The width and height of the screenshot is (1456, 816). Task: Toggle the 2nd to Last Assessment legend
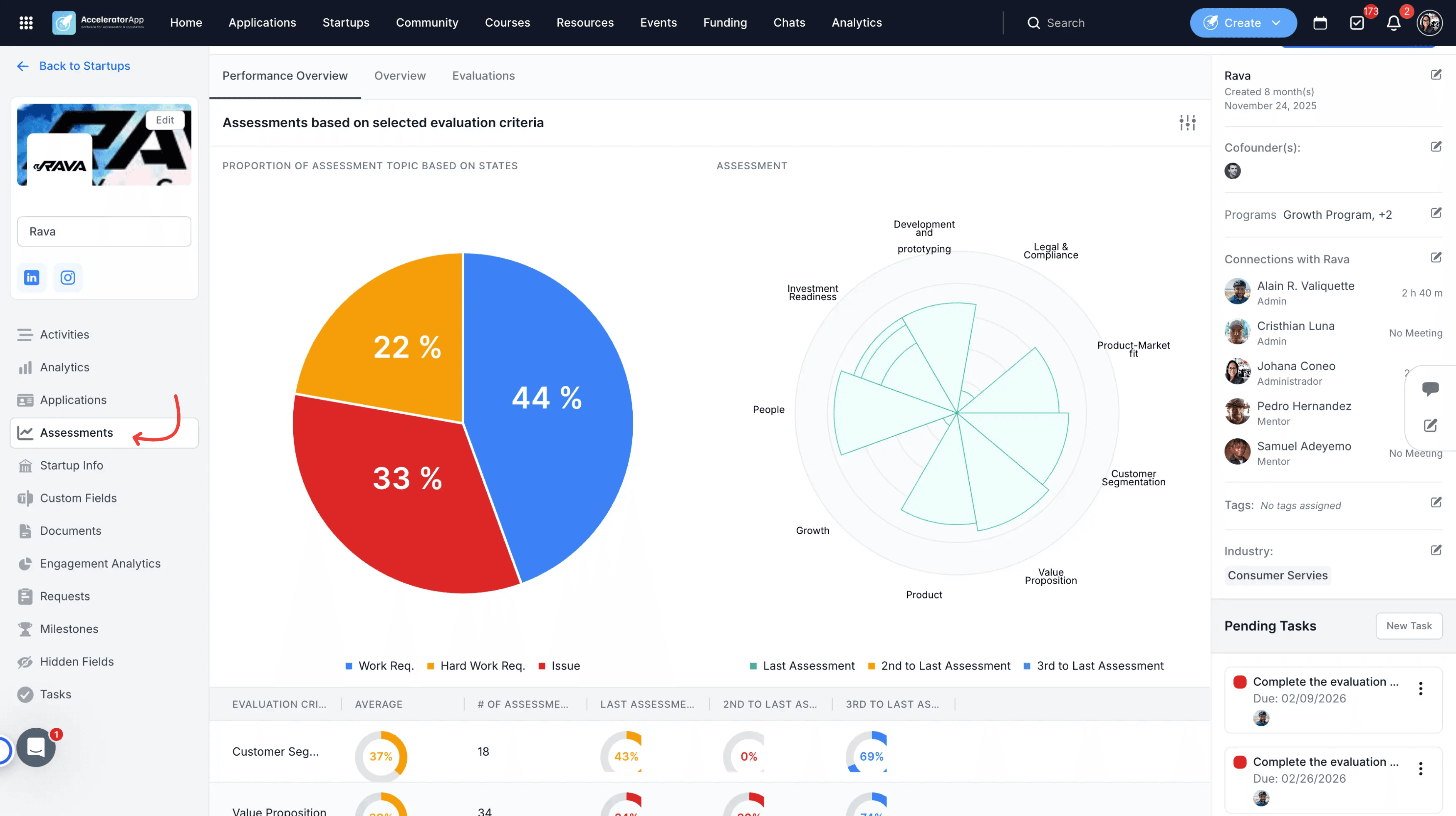[939, 666]
